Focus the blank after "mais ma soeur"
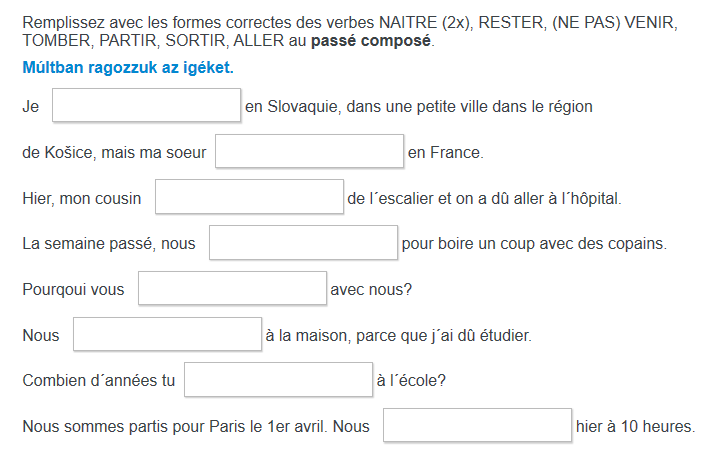724x471 pixels. (309, 152)
